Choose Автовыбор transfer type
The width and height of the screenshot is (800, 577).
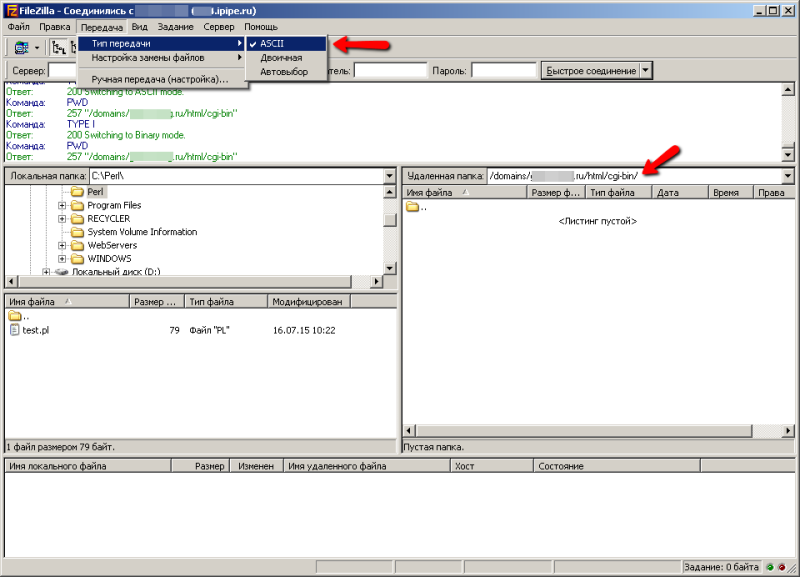coord(282,72)
